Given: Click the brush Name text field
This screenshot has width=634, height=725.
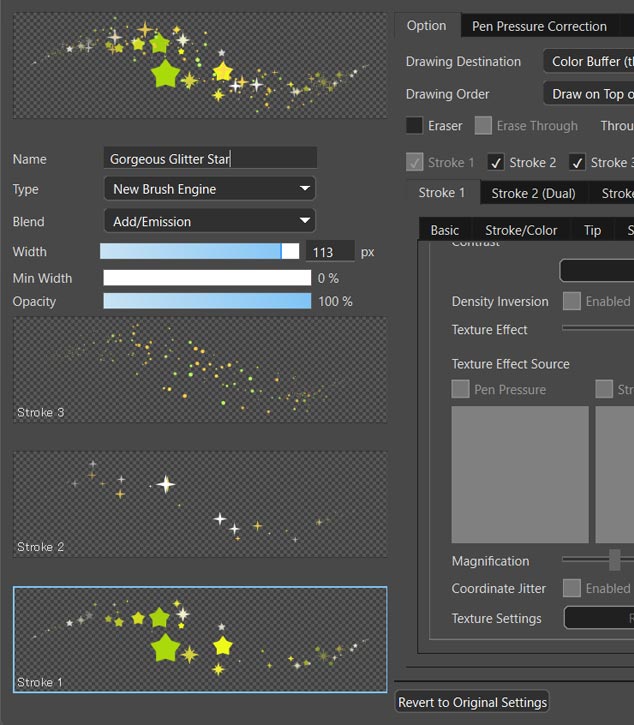Looking at the screenshot, I should click(210, 159).
